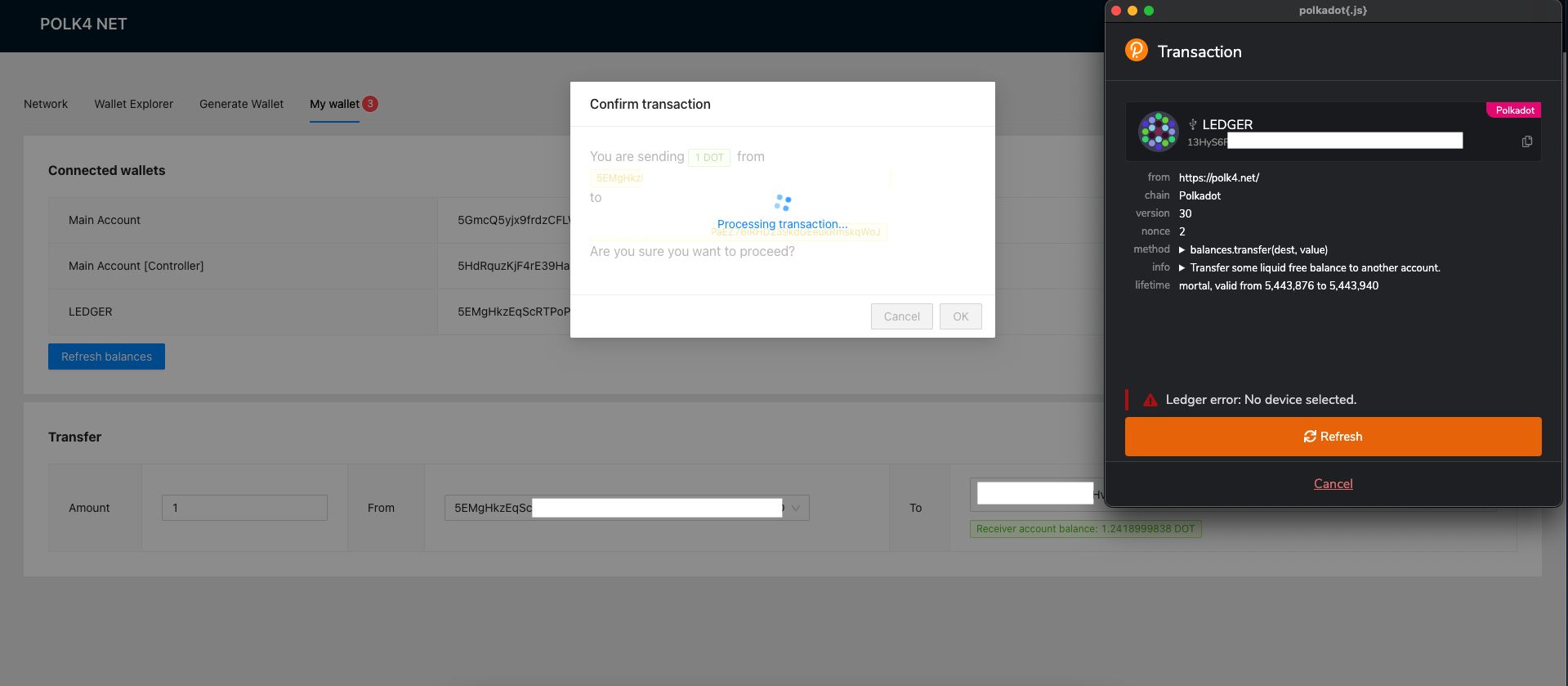This screenshot has height=686, width=1568.
Task: Click the Ledger error message text
Action: (1261, 400)
